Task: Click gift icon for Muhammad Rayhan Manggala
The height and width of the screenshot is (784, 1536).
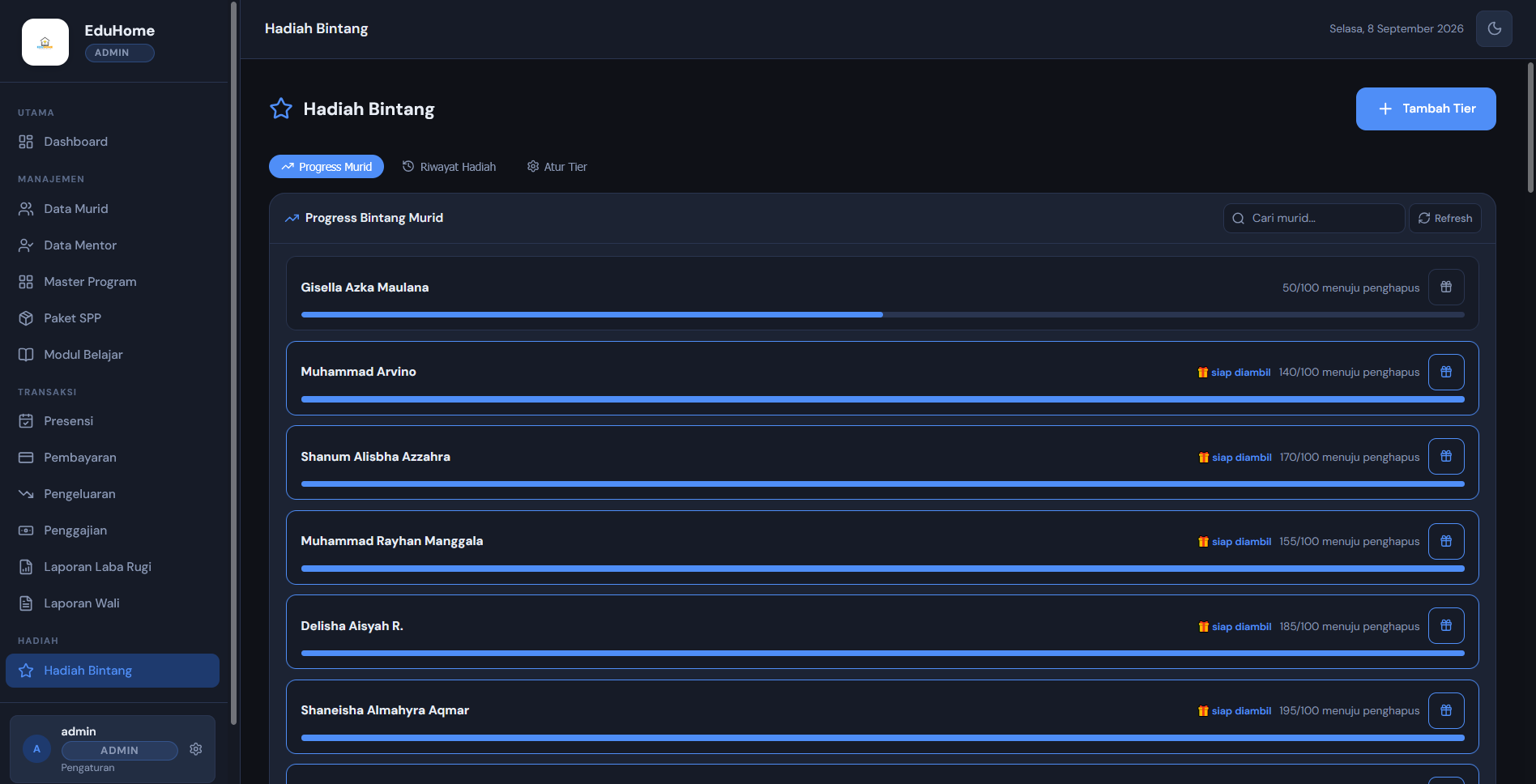Action: (1446, 541)
